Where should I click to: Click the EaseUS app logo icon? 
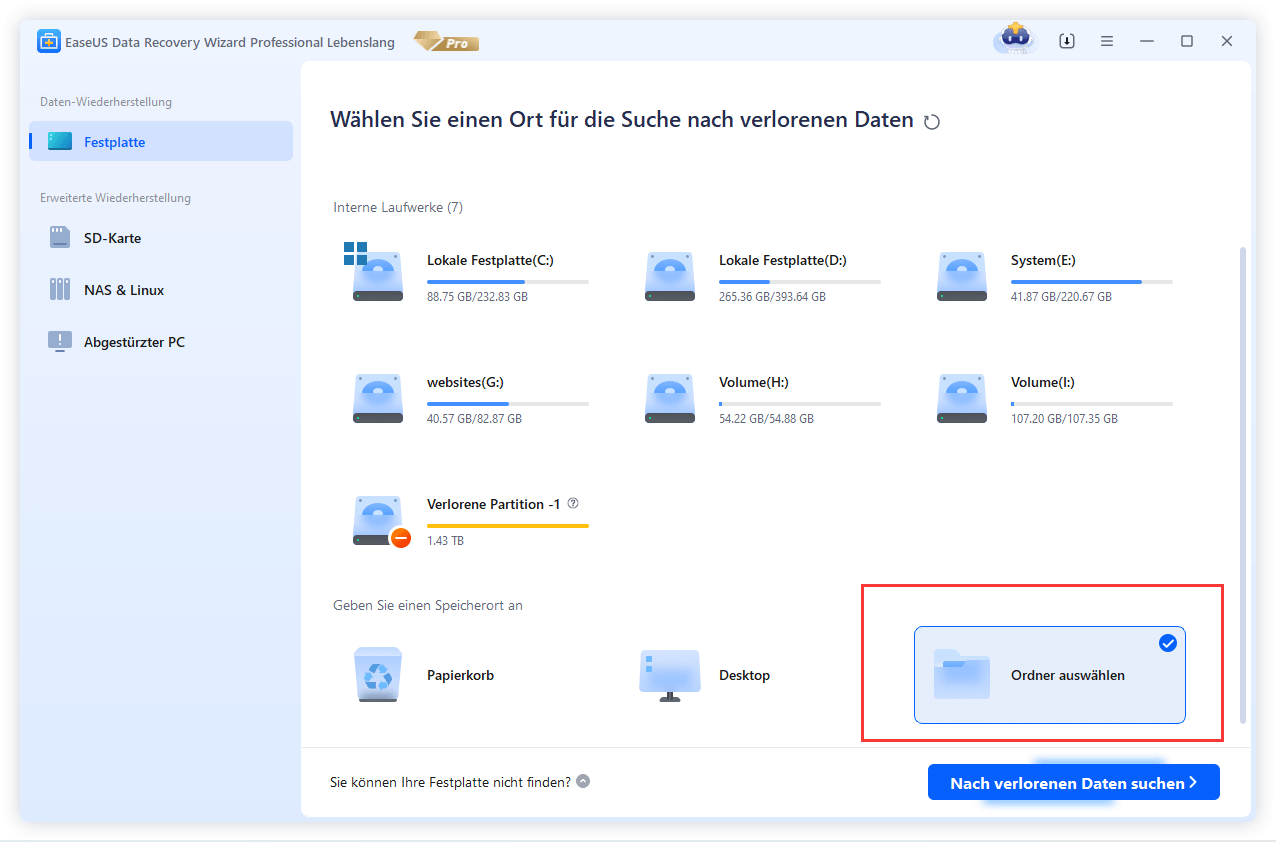[x=49, y=41]
